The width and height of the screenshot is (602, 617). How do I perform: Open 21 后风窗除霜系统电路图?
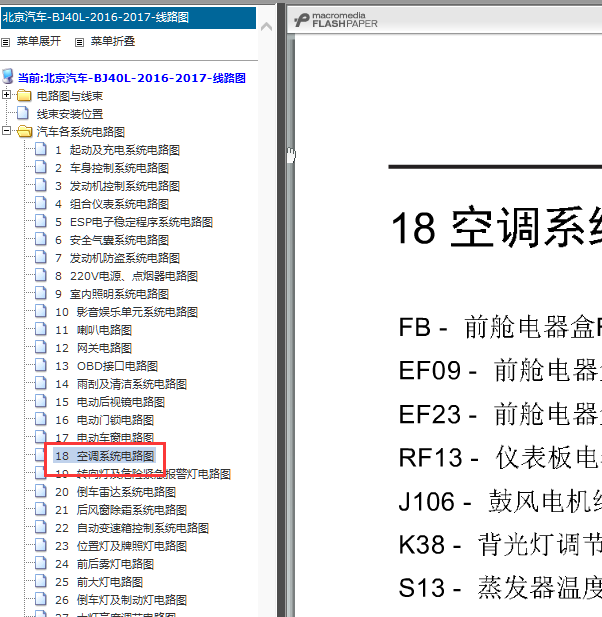click(x=121, y=510)
